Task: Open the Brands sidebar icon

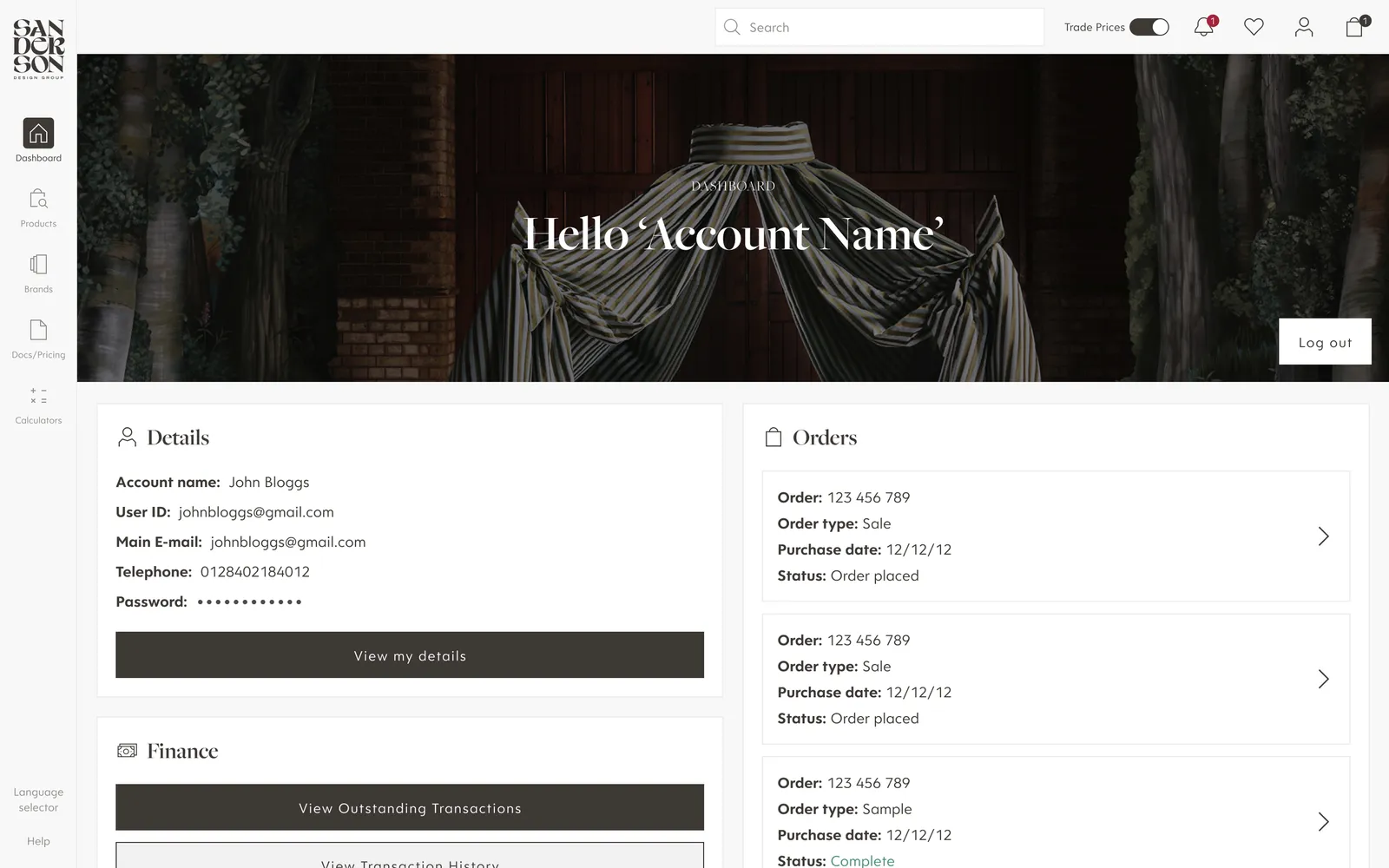Action: (38, 264)
